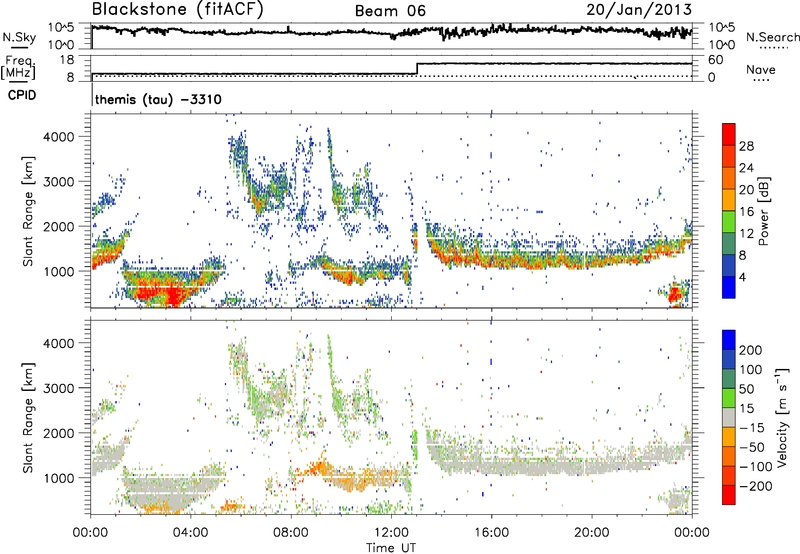Viewport: 800px width, 554px height.
Task: Select the blue 4–8 dB Power colorbar segment
Action: pos(729,266)
